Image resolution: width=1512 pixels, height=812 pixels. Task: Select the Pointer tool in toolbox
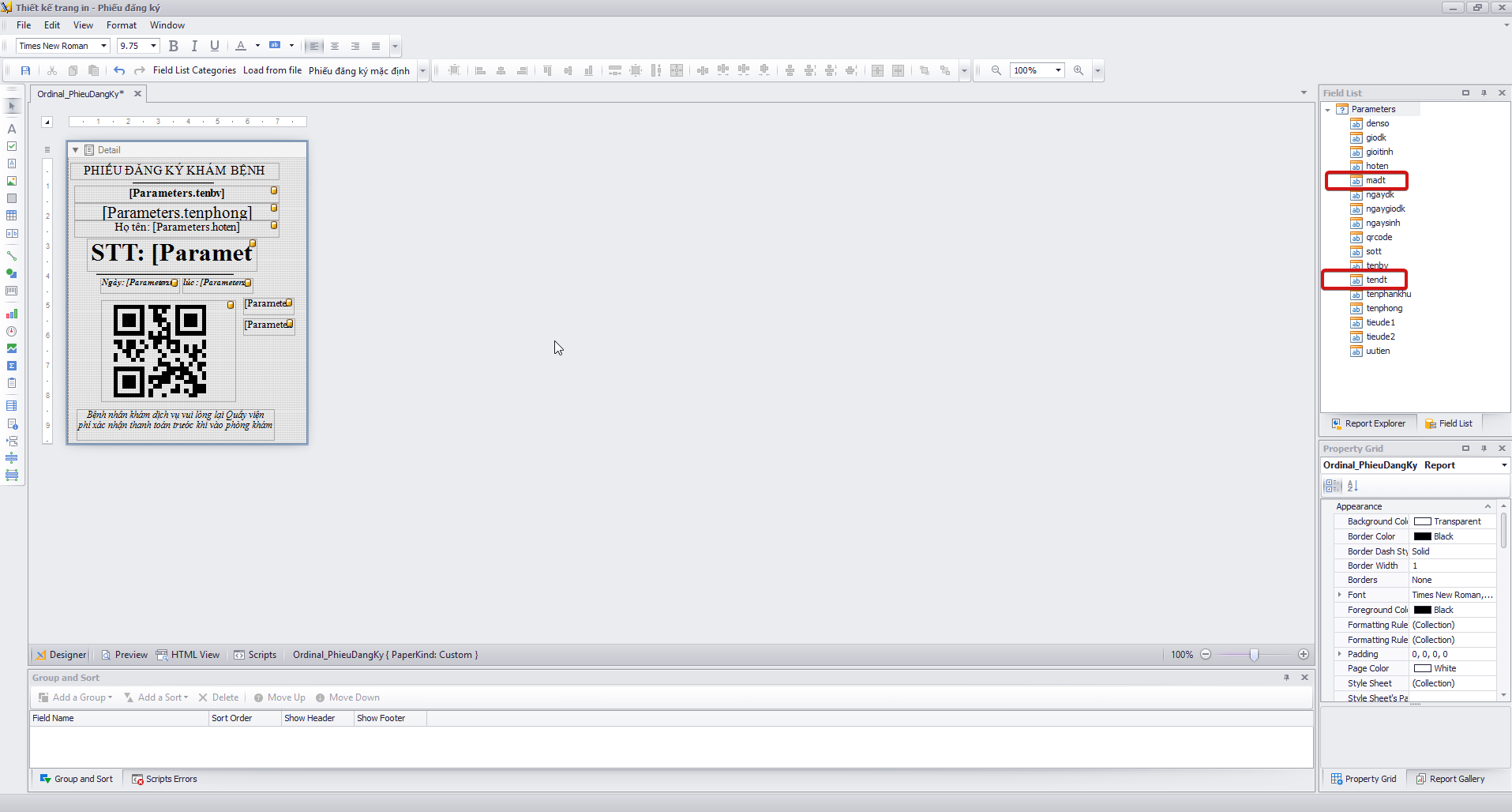pos(12,107)
